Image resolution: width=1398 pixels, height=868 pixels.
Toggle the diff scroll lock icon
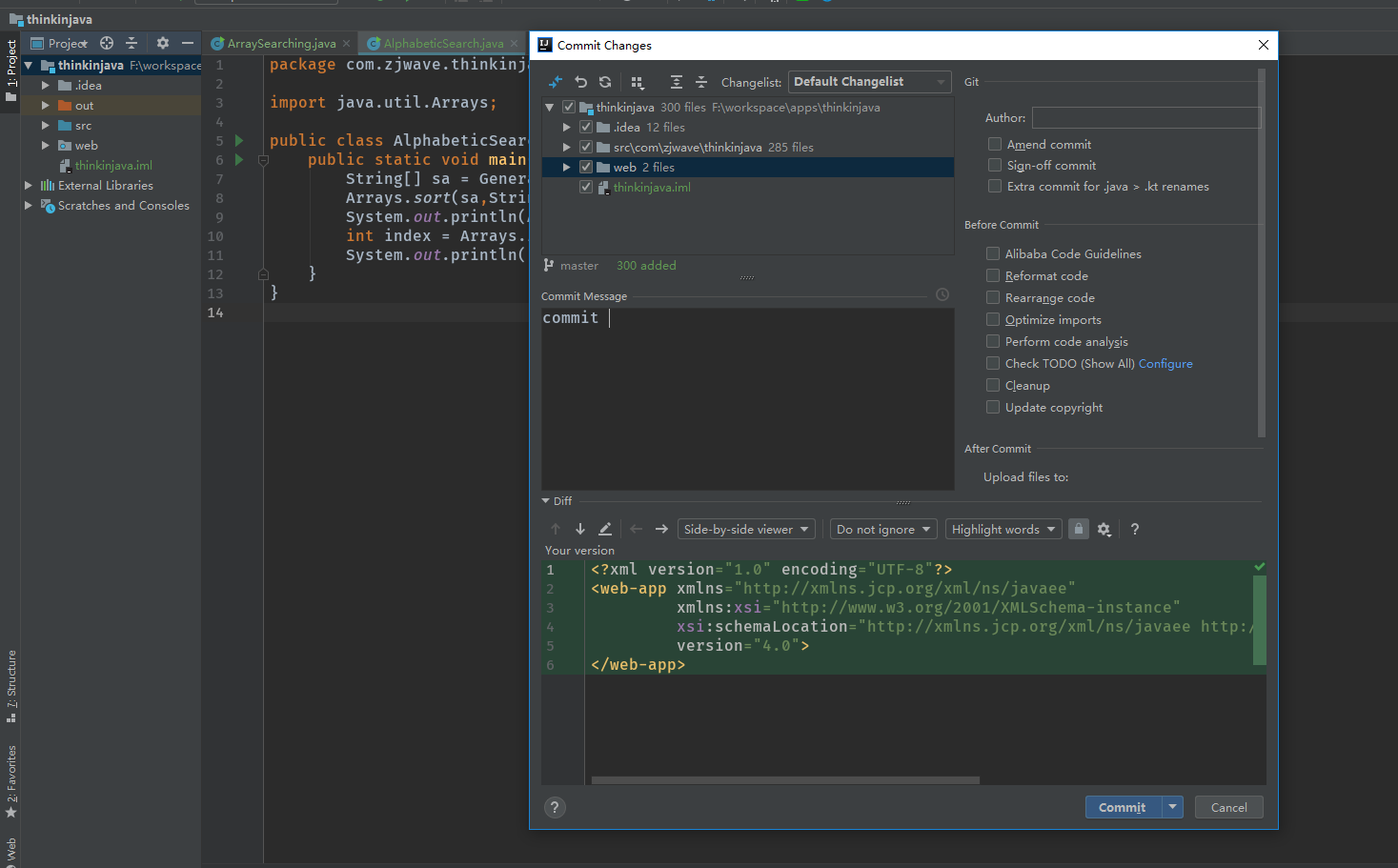coord(1079,529)
